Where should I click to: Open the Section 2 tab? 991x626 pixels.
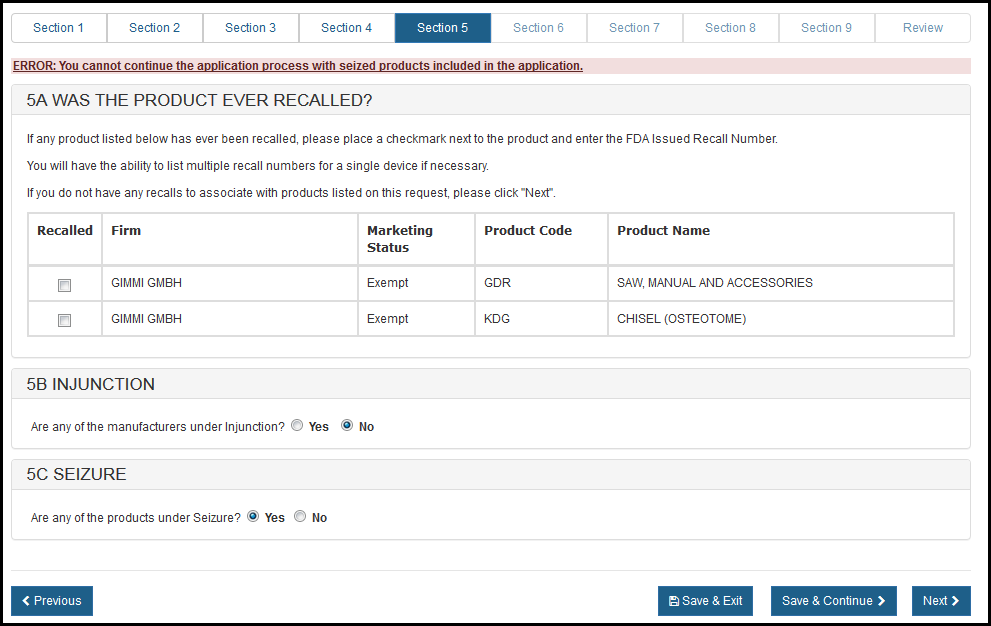155,28
